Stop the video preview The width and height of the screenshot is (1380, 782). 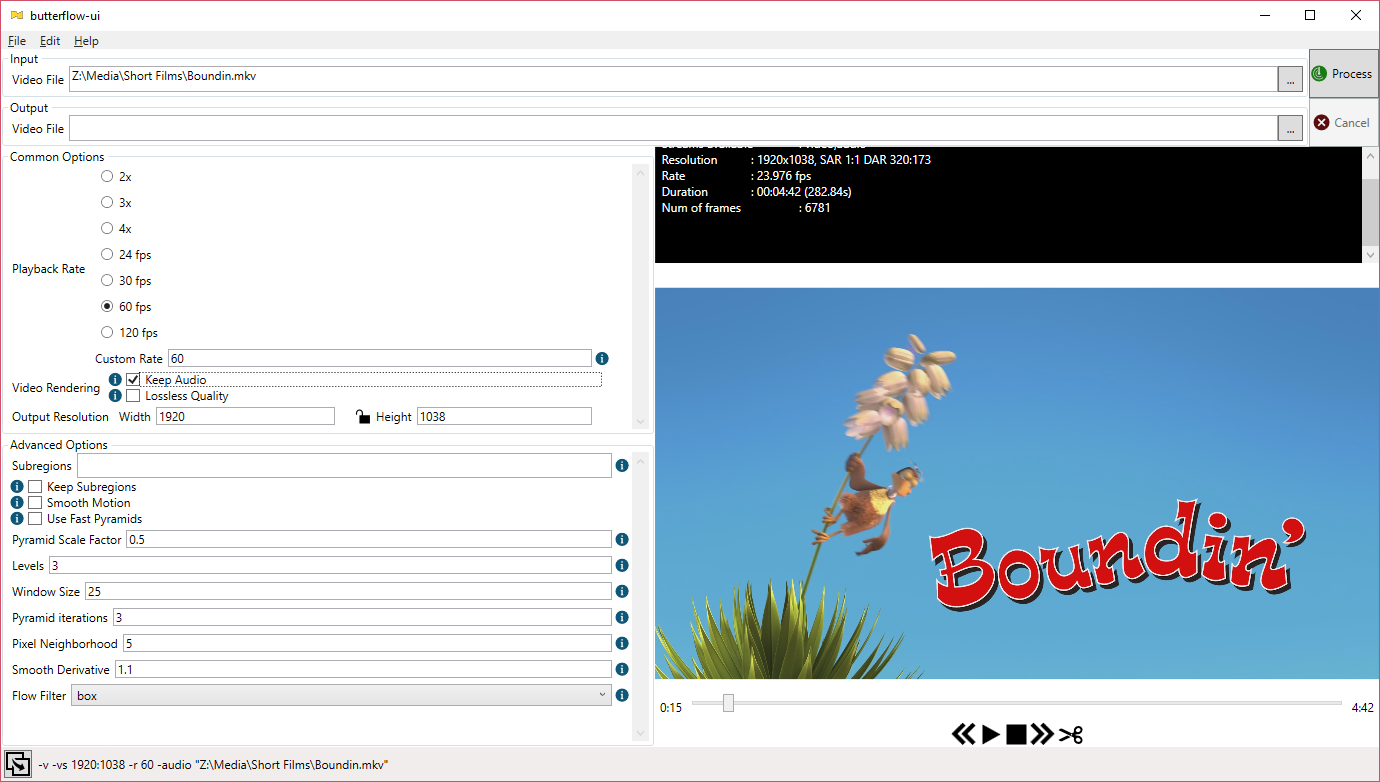click(1016, 735)
